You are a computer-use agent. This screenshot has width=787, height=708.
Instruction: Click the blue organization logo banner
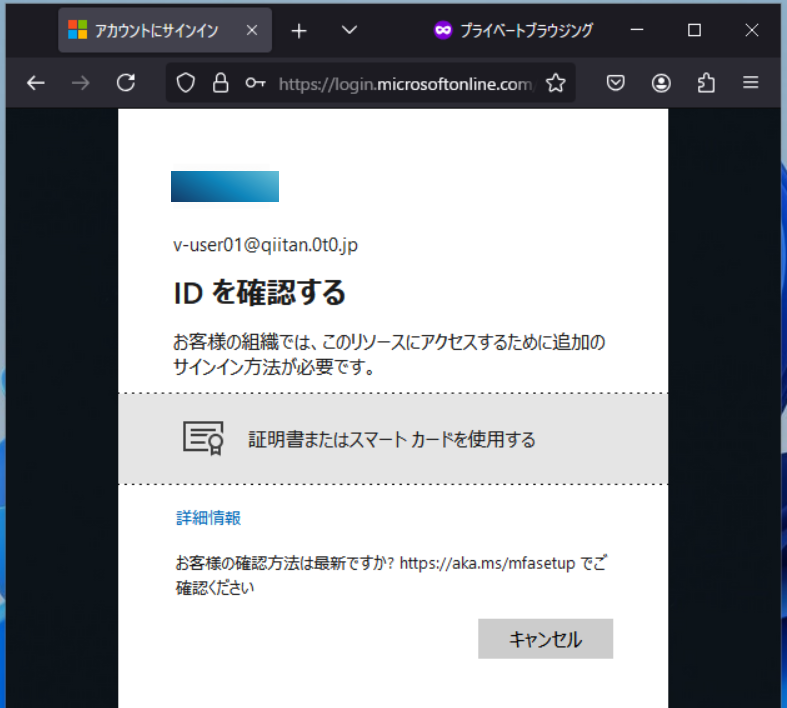coord(225,186)
